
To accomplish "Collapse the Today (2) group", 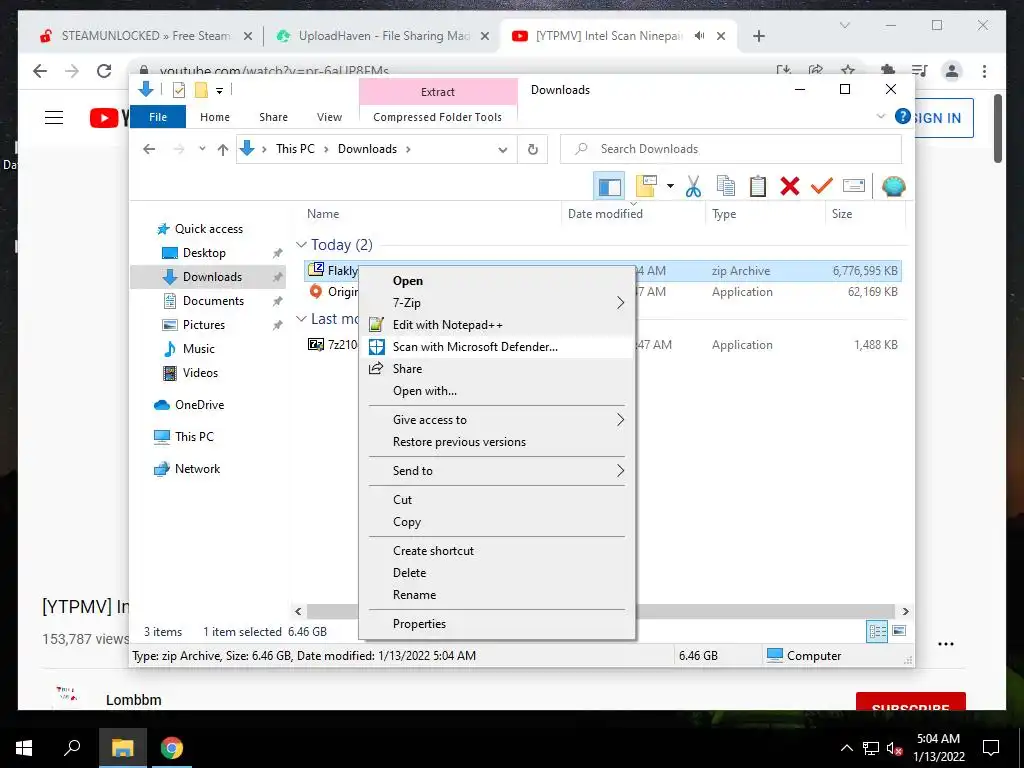I will (301, 245).
